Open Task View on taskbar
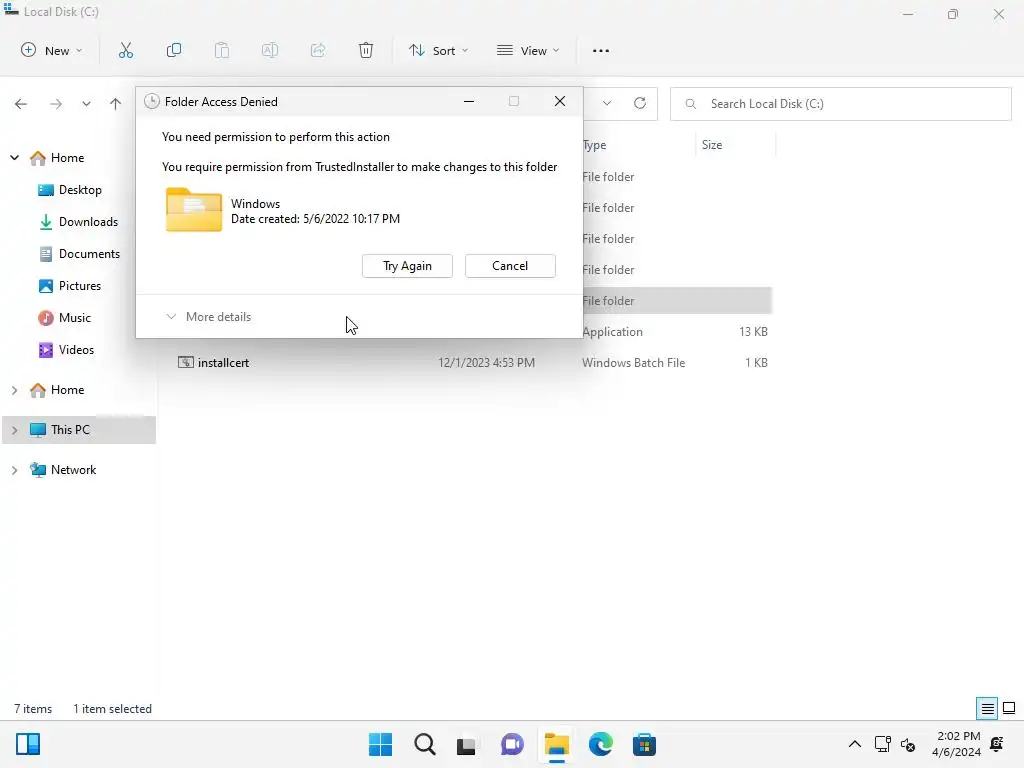The width and height of the screenshot is (1024, 768). tap(466, 744)
